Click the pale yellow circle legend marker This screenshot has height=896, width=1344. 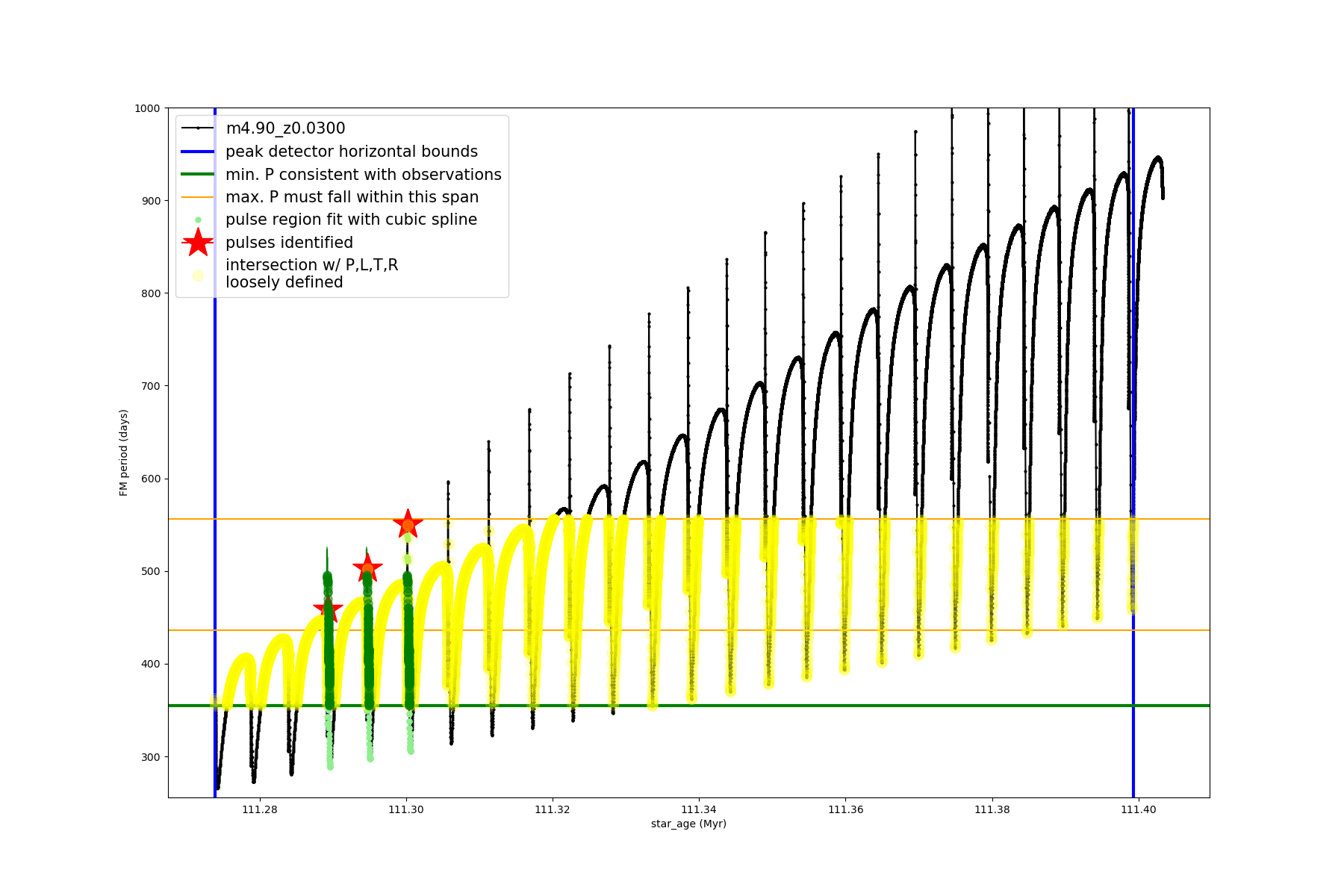(x=198, y=276)
